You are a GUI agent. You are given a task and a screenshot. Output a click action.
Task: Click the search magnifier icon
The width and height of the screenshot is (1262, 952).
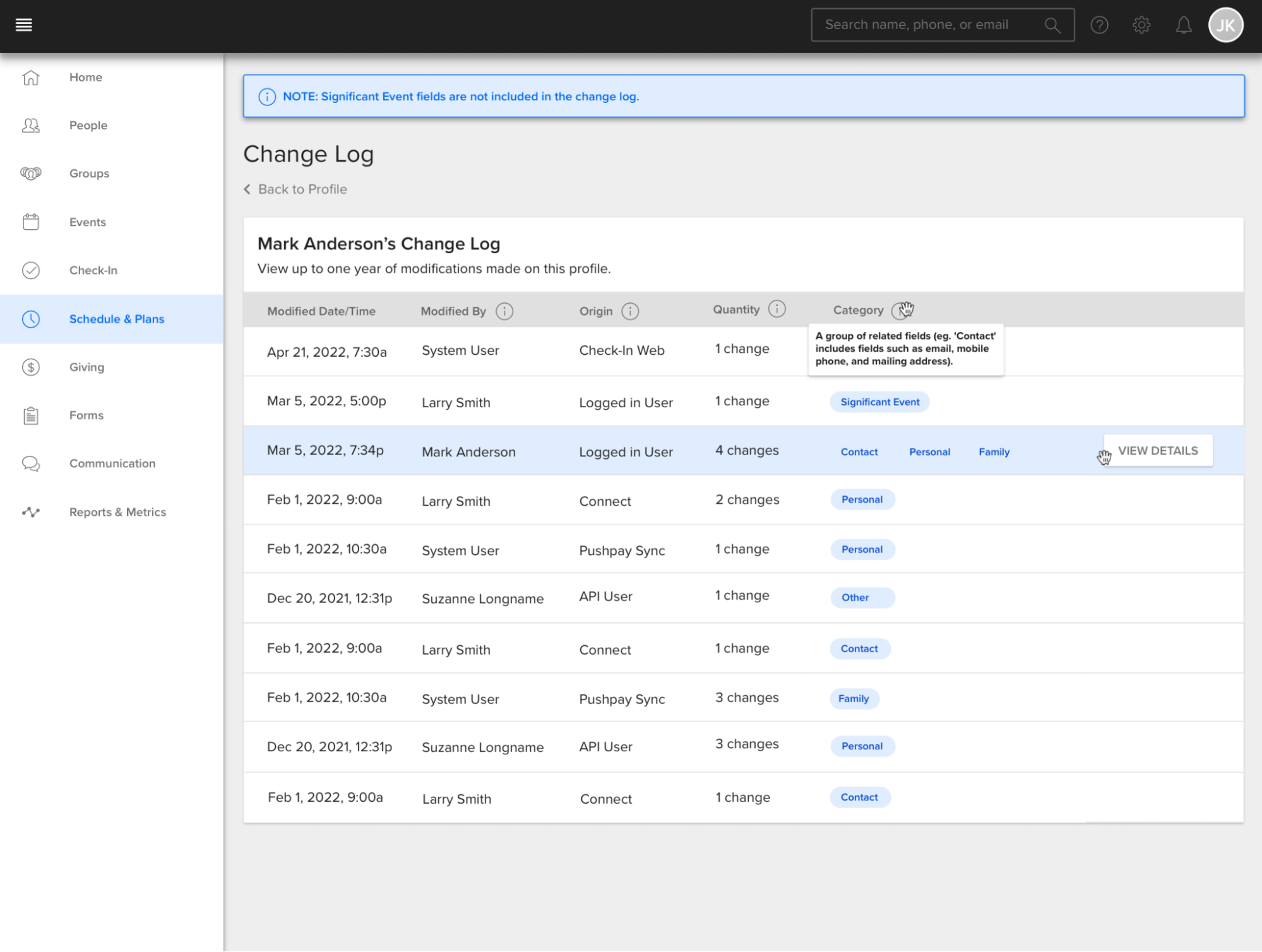[x=1052, y=25]
